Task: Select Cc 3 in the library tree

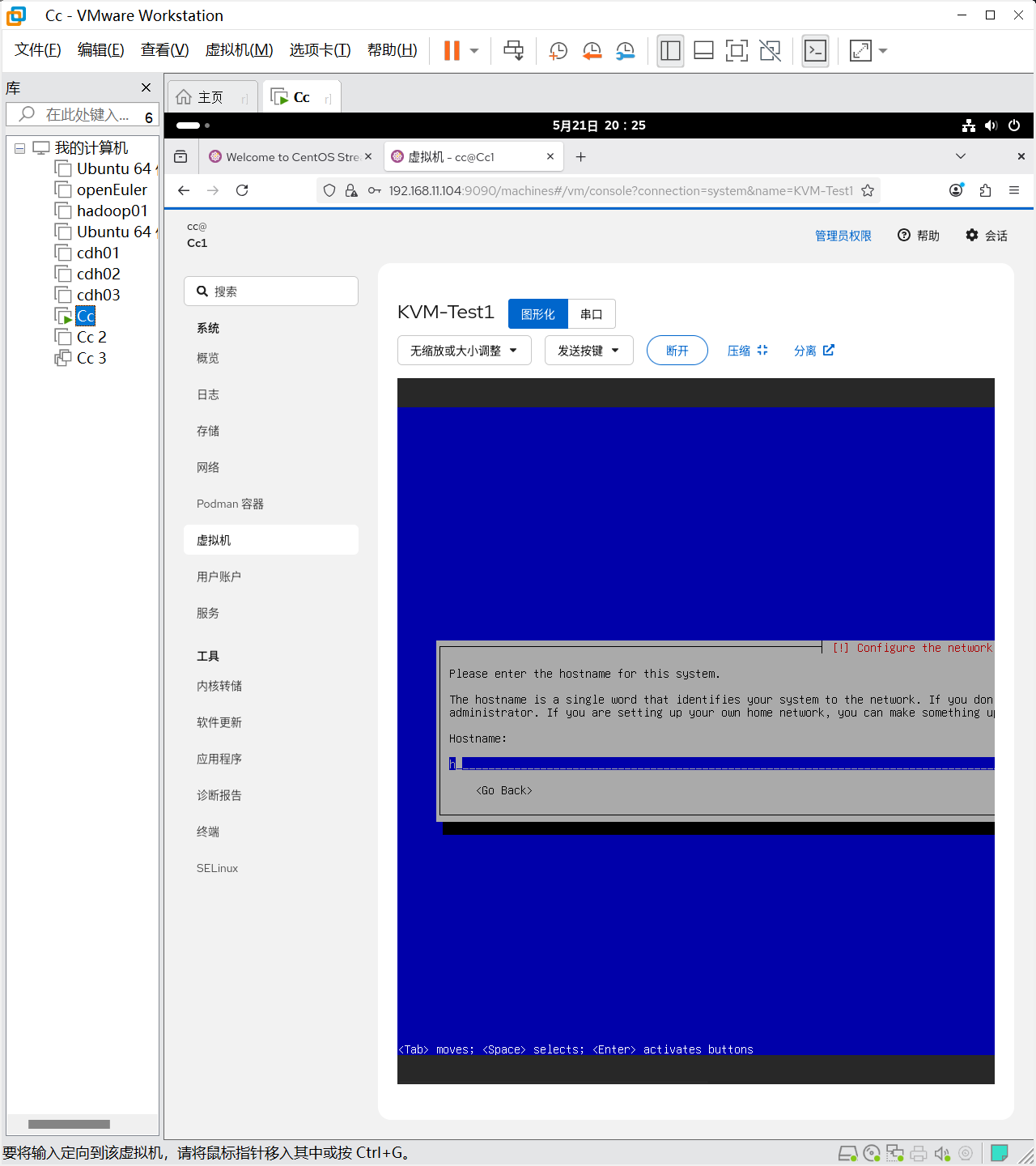Action: [91, 358]
